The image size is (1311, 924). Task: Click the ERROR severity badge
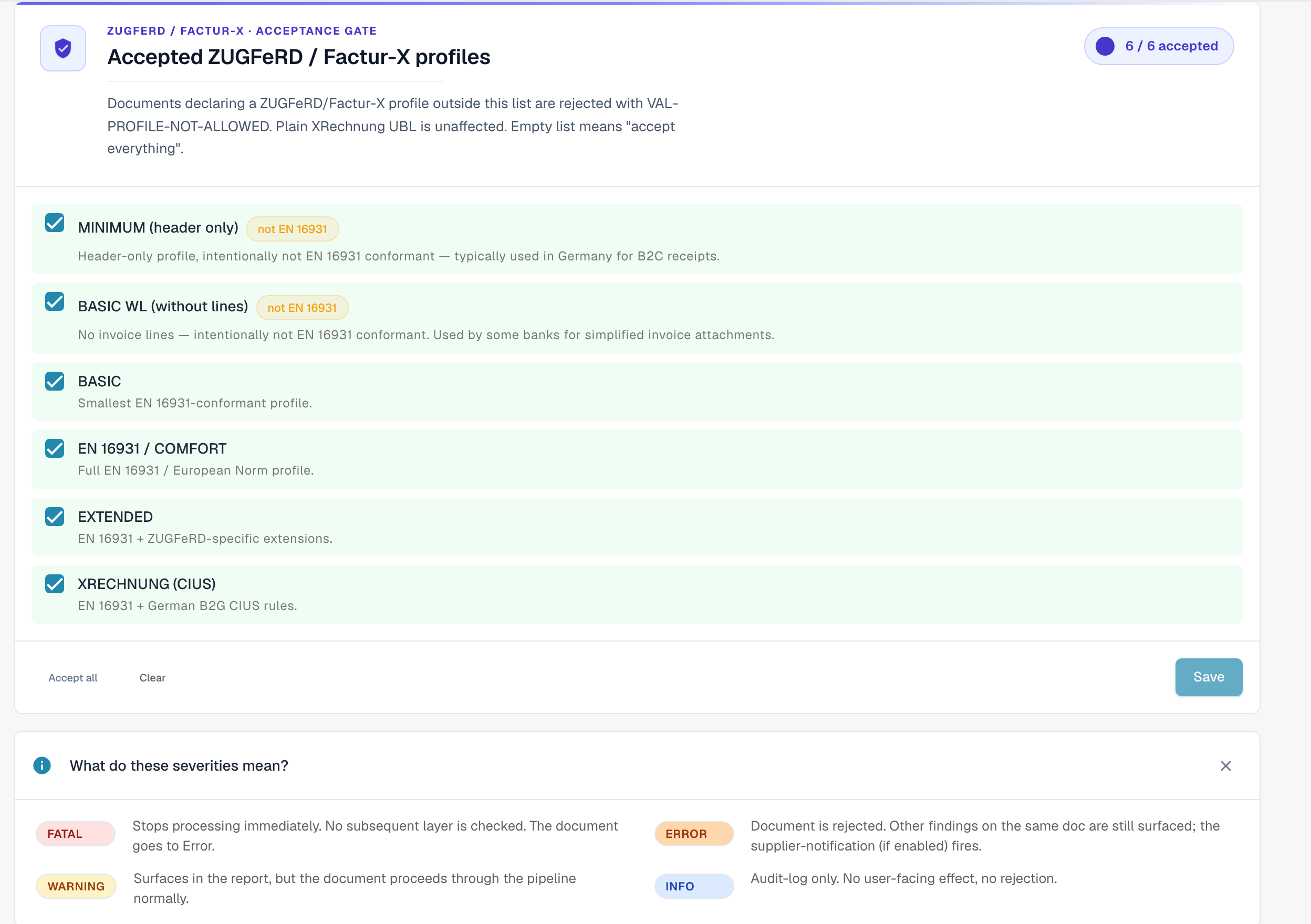pos(694,833)
